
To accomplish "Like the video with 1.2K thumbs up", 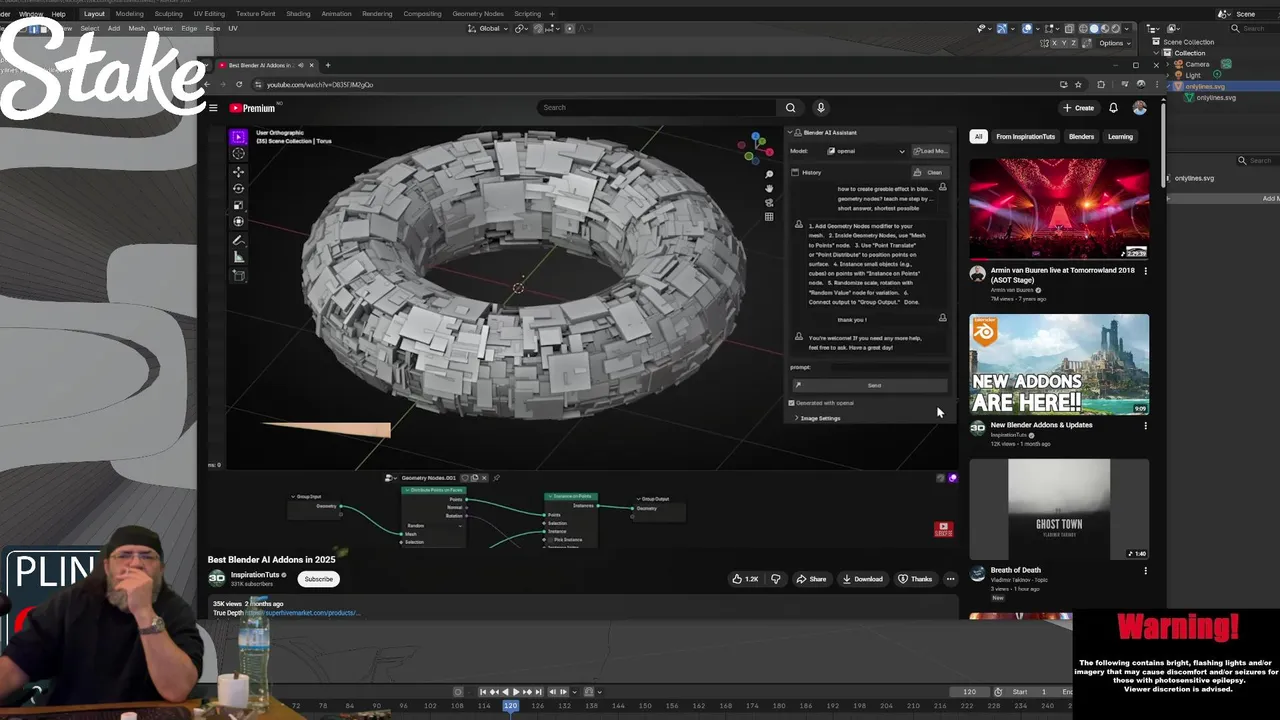I will 745,579.
